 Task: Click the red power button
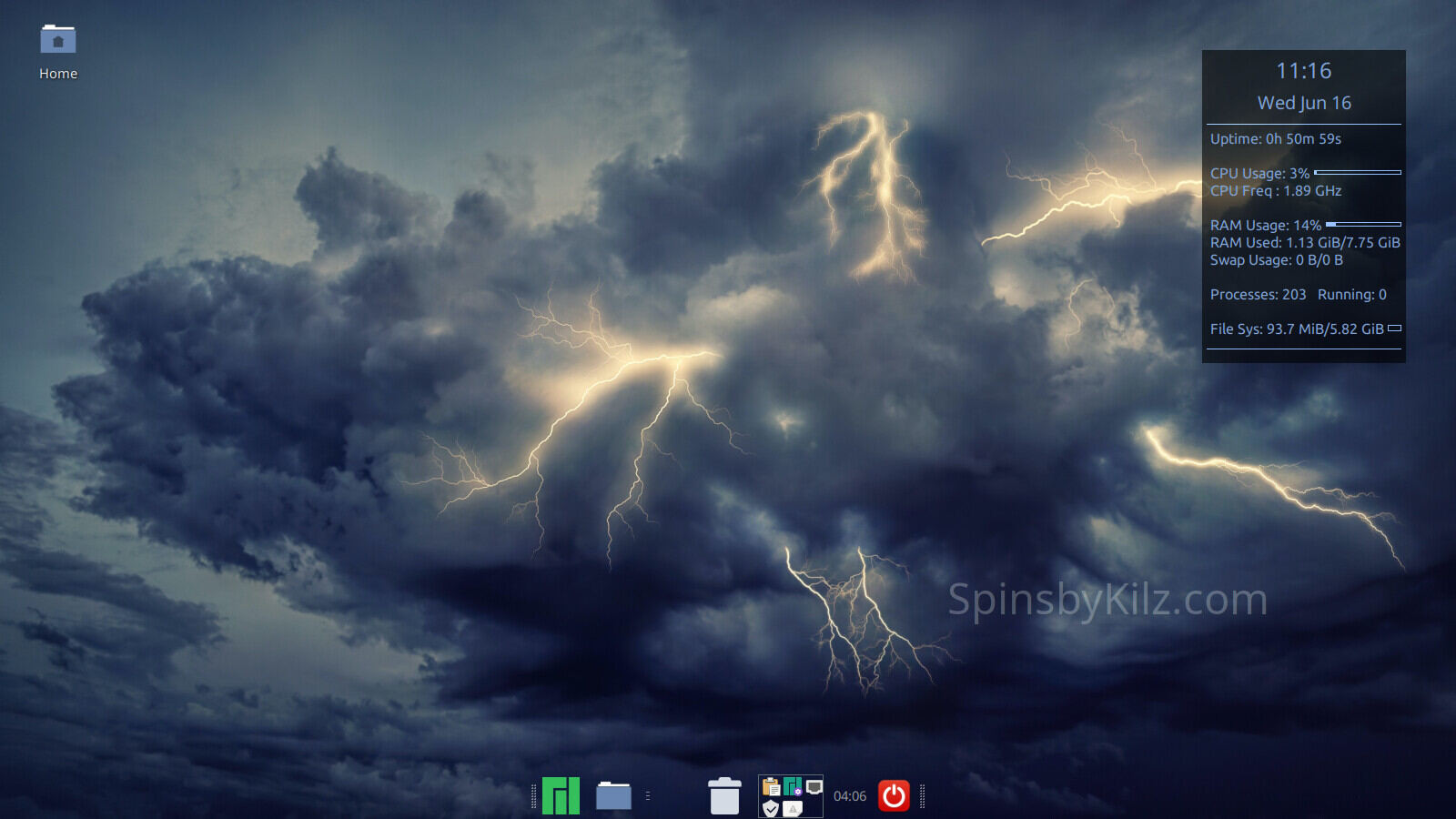tap(894, 796)
